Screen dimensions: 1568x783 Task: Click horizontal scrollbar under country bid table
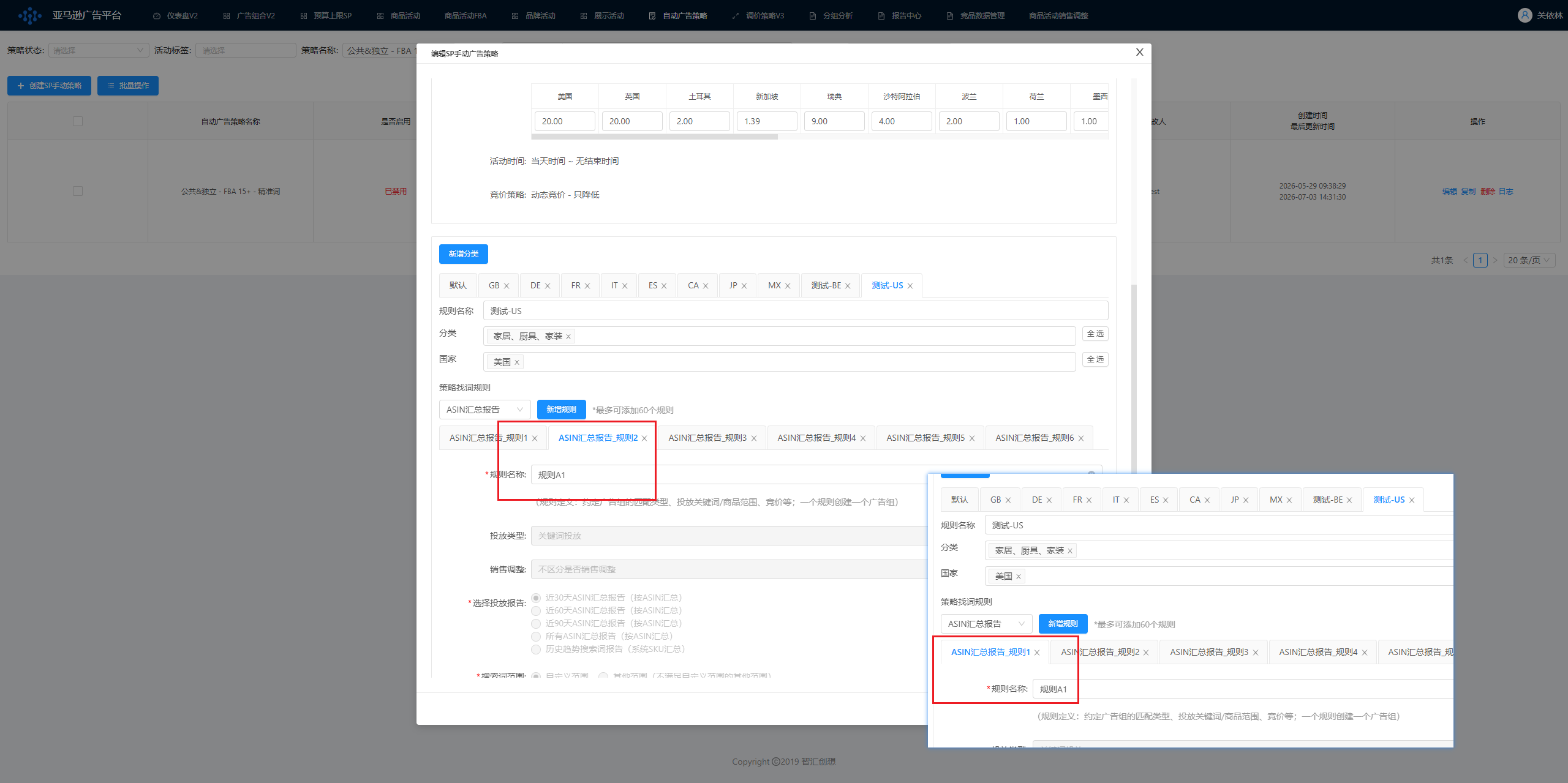(x=655, y=137)
